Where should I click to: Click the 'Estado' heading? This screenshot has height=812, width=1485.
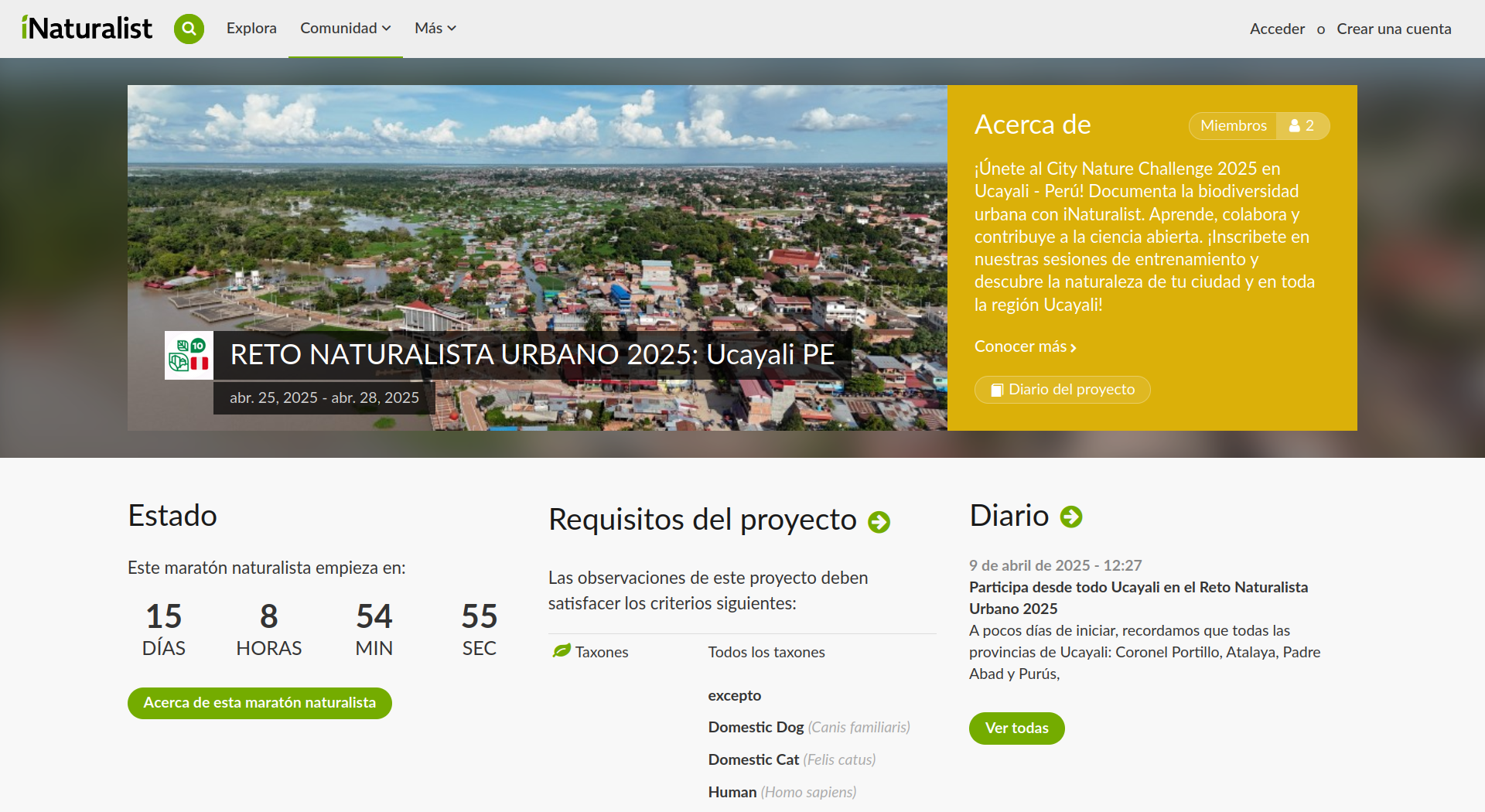click(x=172, y=516)
